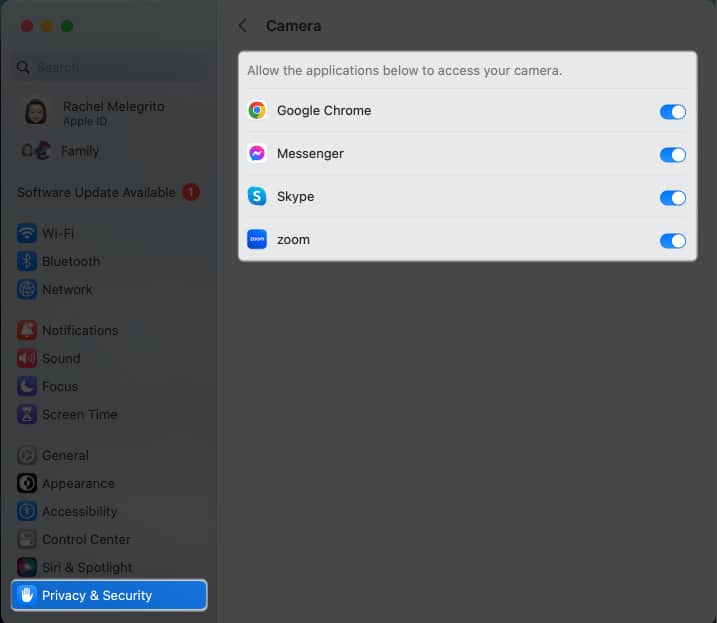This screenshot has height=623, width=717.
Task: Click the Google Chrome app icon
Action: pyautogui.click(x=257, y=110)
